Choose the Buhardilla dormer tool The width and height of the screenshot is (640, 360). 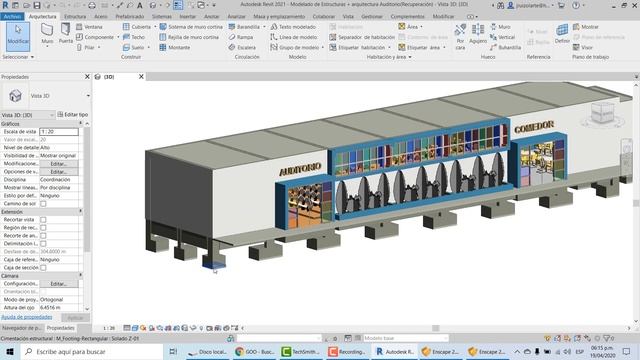pos(505,47)
